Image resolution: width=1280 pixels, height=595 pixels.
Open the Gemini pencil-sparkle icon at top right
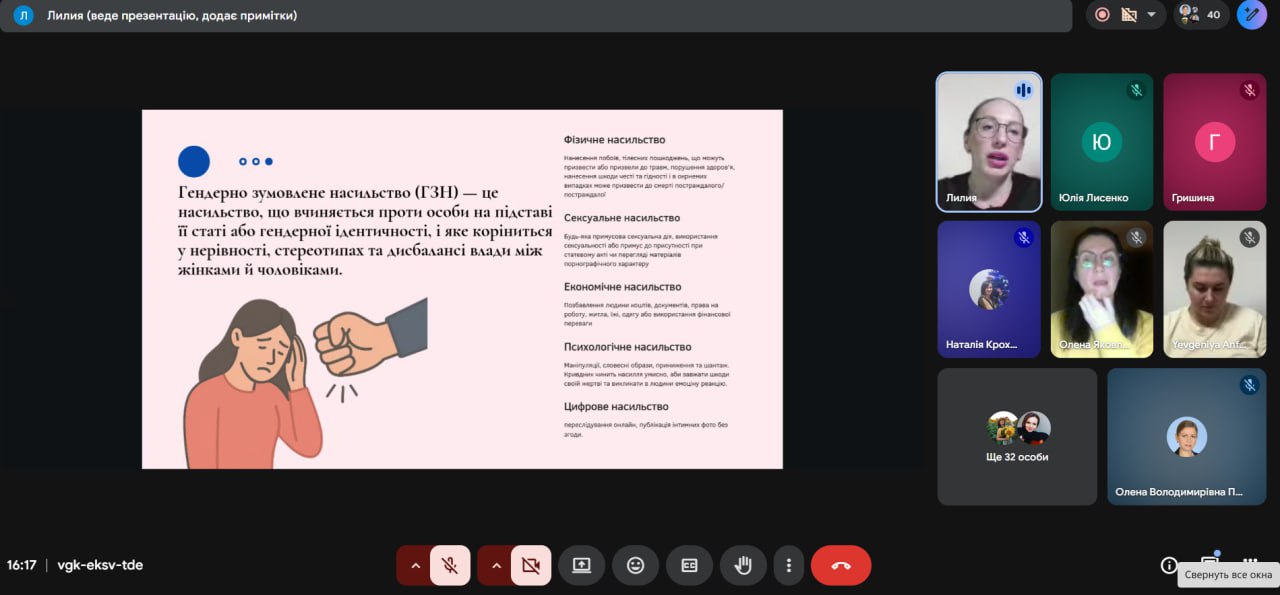[x=1252, y=15]
